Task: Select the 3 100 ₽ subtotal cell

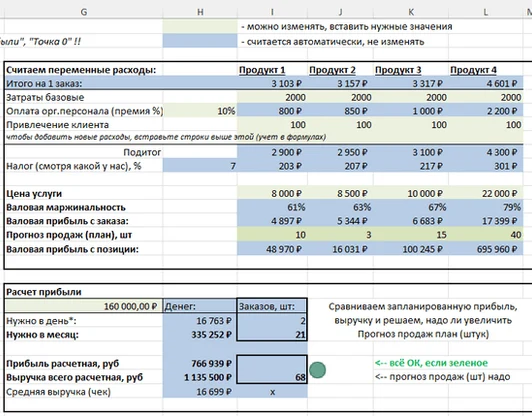Action: (411, 152)
